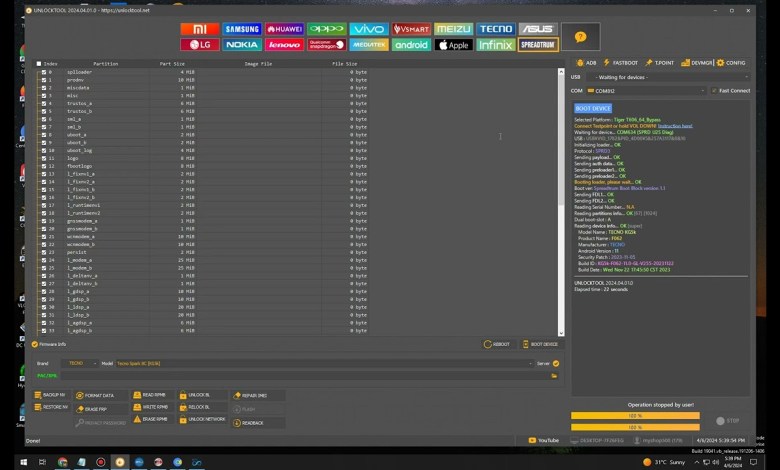Select the Samsung brand logo
The width and height of the screenshot is (780, 470).
(242, 30)
